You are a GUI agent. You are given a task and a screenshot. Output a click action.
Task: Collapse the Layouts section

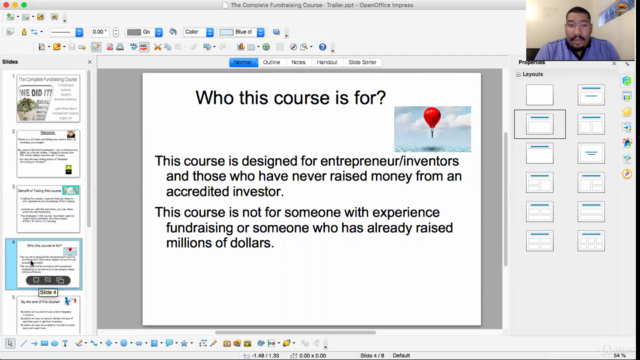click(518, 74)
